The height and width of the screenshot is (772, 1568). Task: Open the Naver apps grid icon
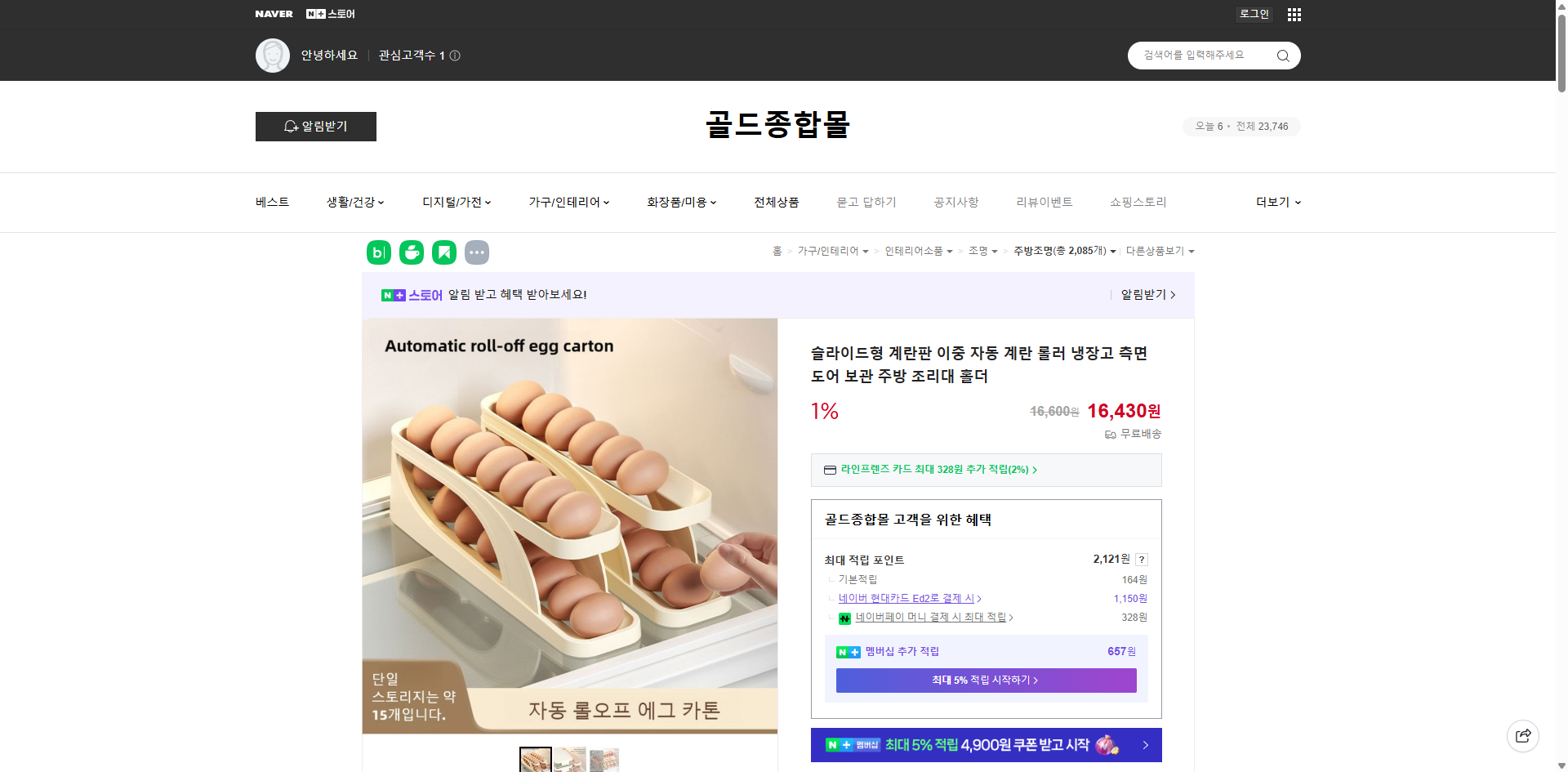(x=1294, y=14)
